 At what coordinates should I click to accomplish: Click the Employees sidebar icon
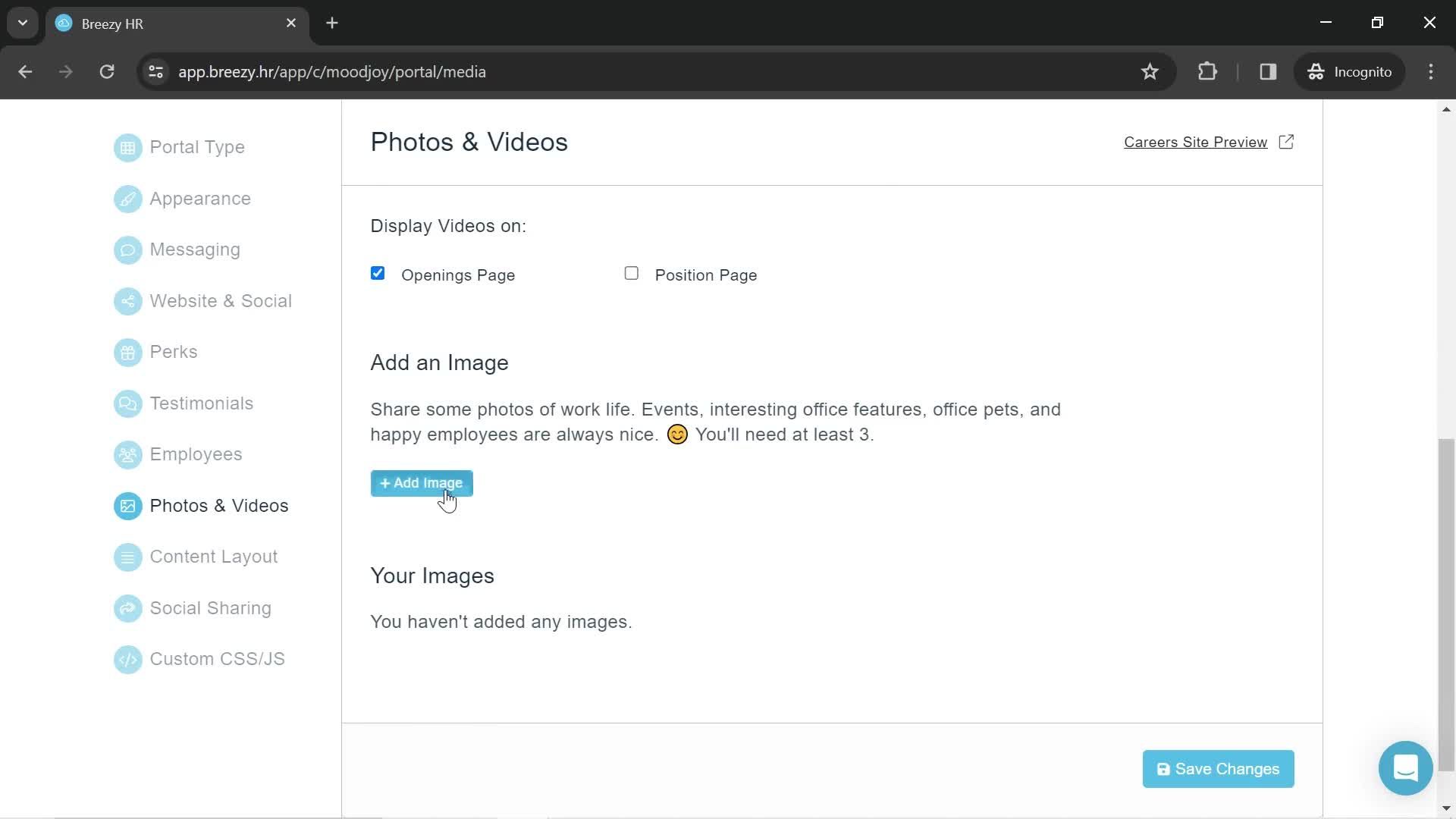pos(128,454)
